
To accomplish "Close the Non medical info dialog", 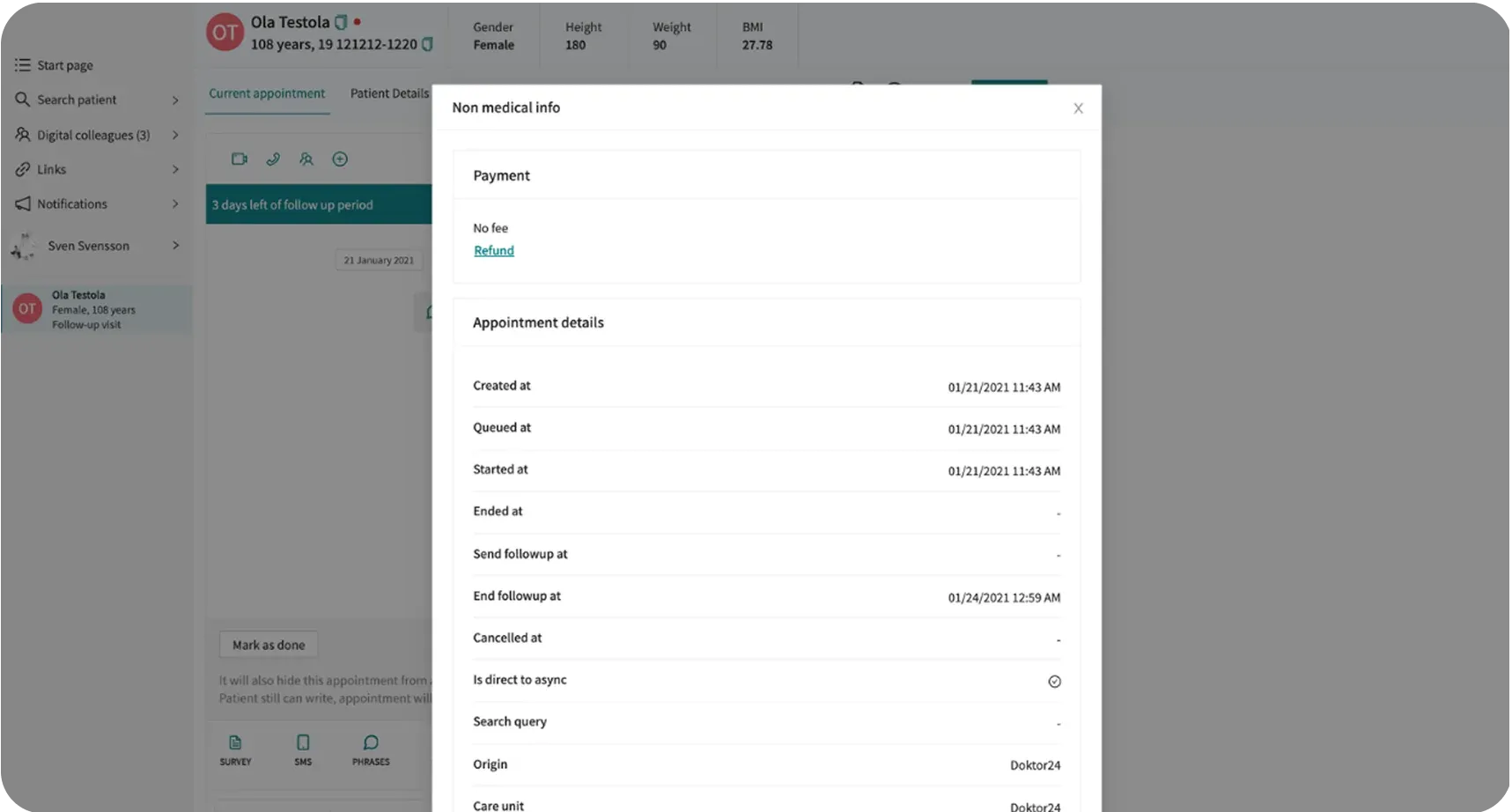I will click(x=1078, y=108).
